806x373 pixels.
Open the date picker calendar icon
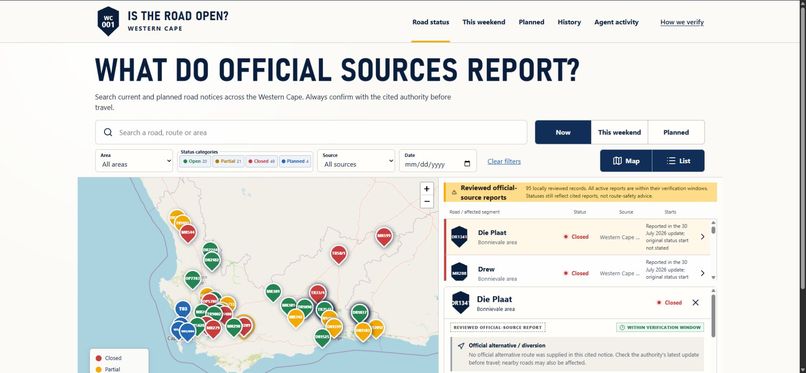[x=467, y=164]
